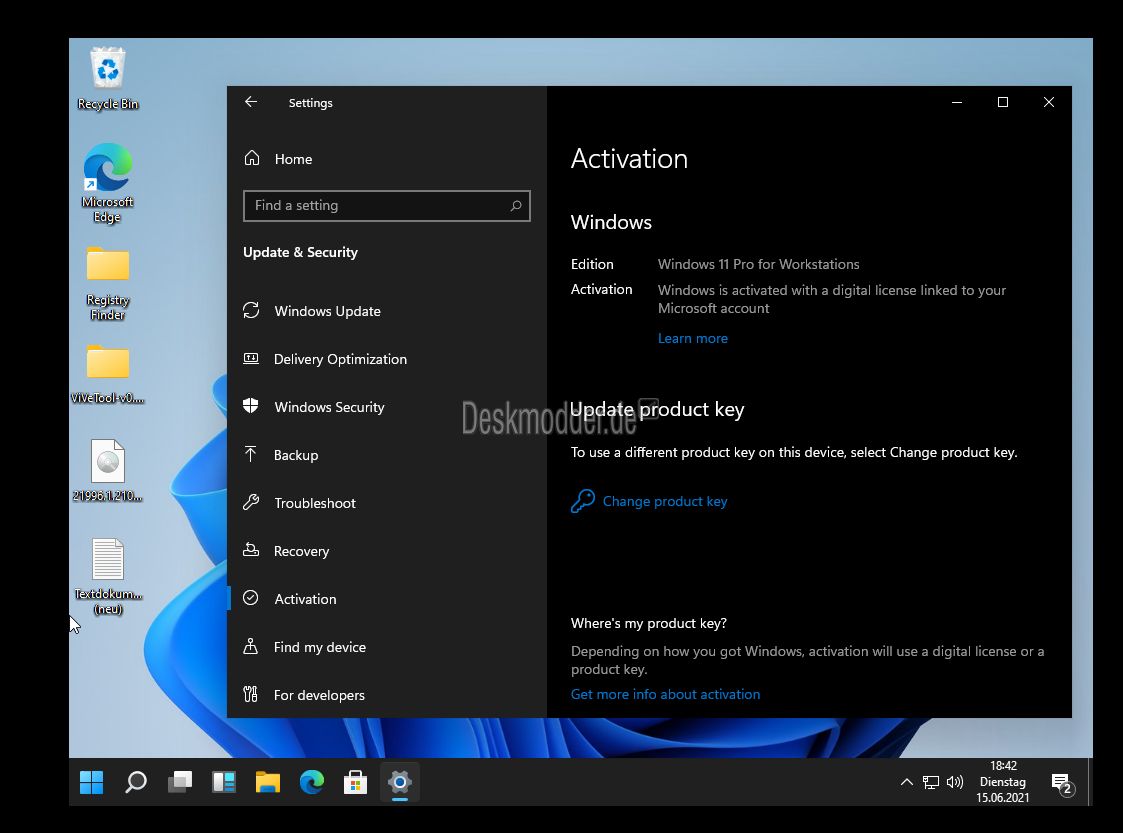The height and width of the screenshot is (833, 1123).
Task: Open File Explorer from the taskbar
Action: tap(268, 782)
